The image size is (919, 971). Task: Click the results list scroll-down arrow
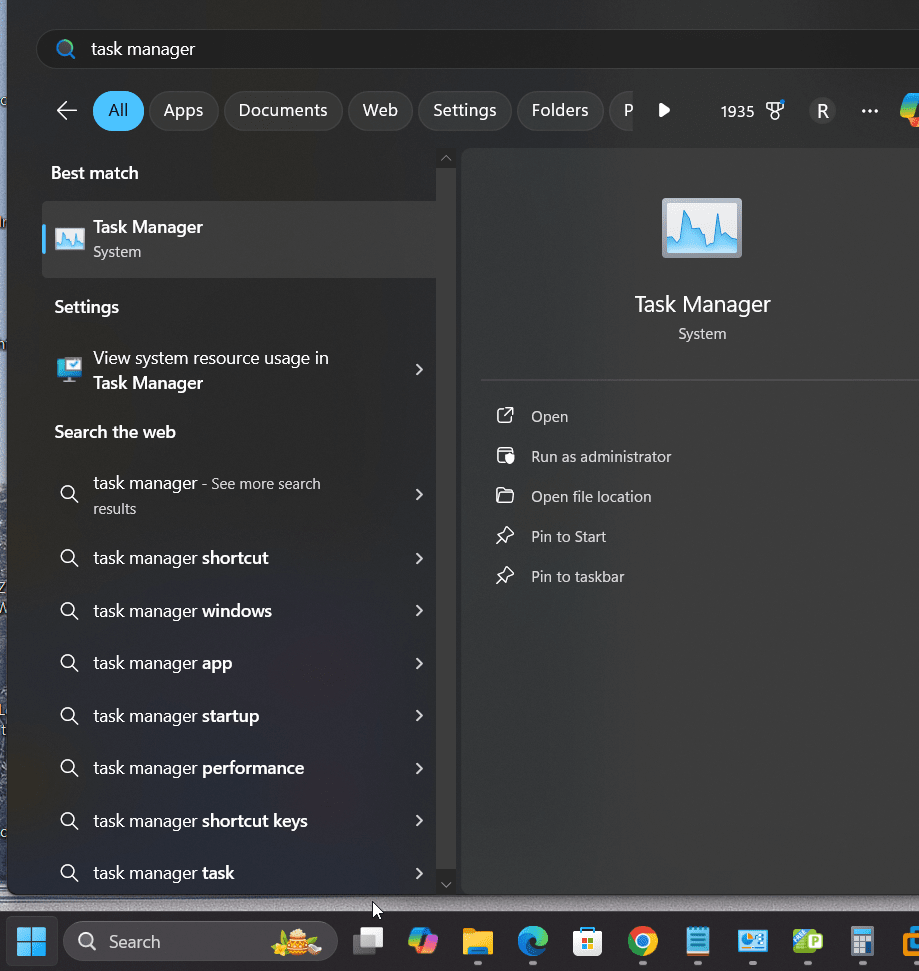446,884
